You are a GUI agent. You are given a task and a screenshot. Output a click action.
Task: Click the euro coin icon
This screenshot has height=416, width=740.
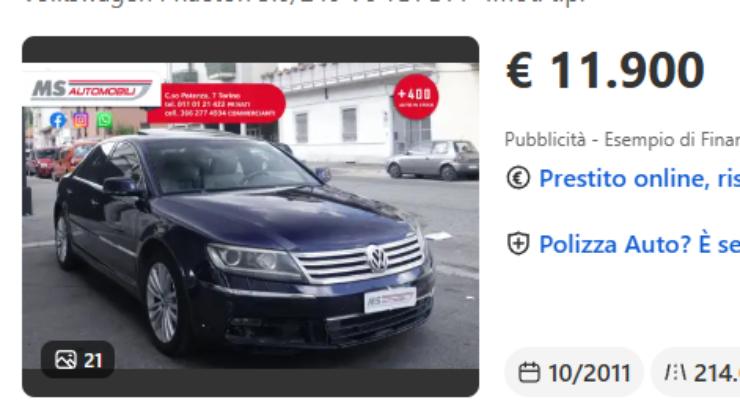tap(518, 178)
